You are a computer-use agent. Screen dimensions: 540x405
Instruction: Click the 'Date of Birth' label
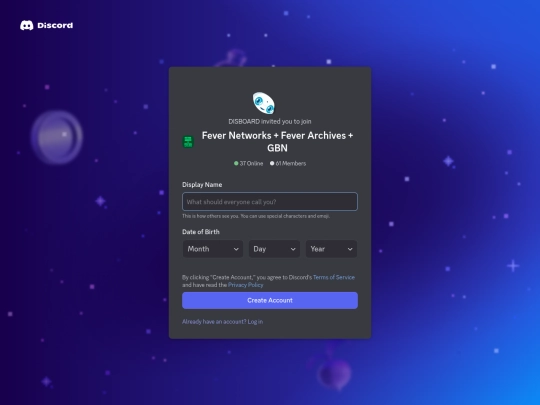(x=201, y=232)
